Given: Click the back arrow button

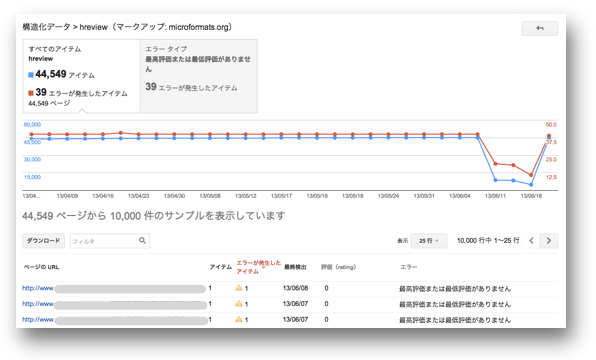Looking at the screenshot, I should pos(539,29).
